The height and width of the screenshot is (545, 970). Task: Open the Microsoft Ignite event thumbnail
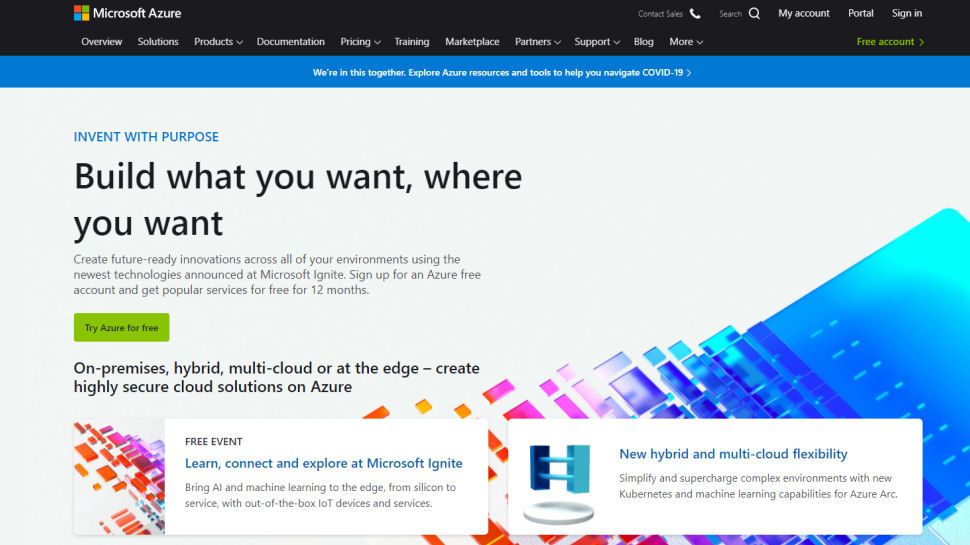pyautogui.click(x=119, y=477)
